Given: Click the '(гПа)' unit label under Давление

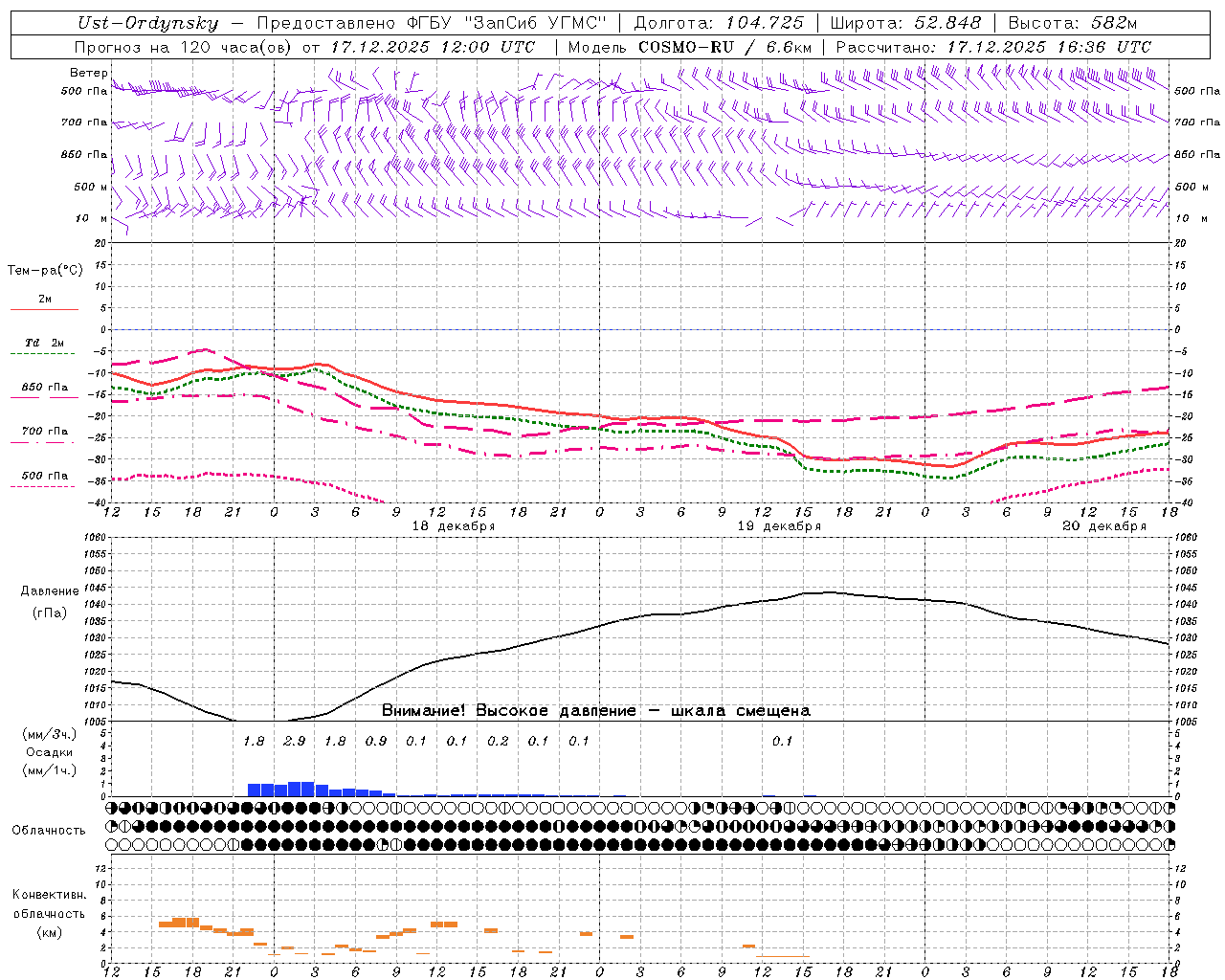Looking at the screenshot, I should (50, 613).
